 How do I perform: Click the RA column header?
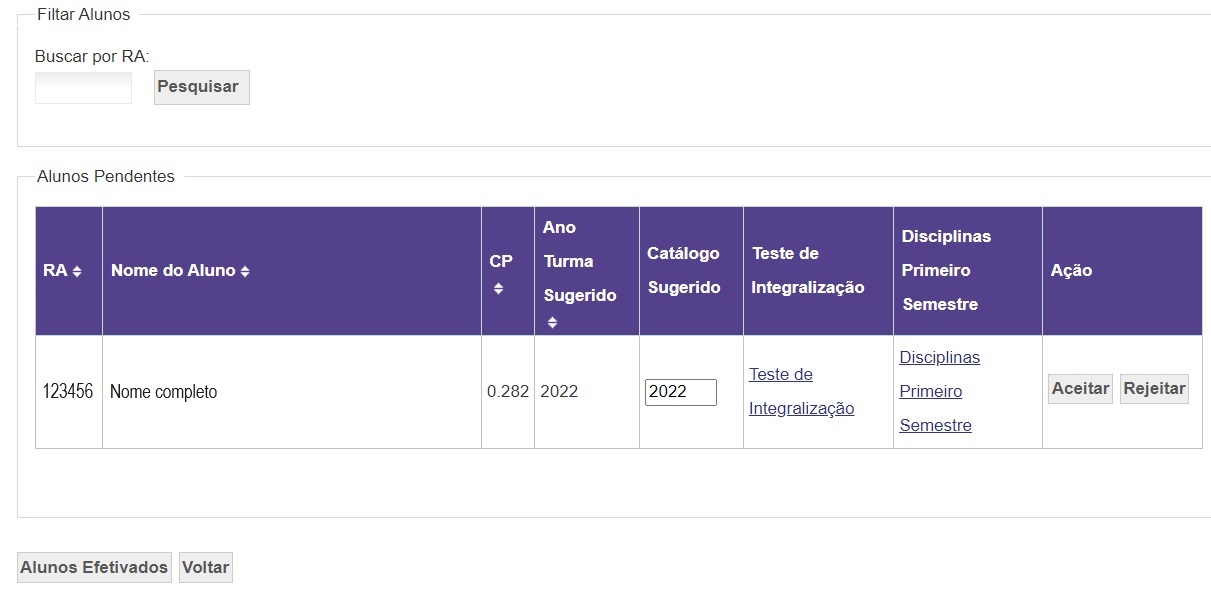[69, 271]
